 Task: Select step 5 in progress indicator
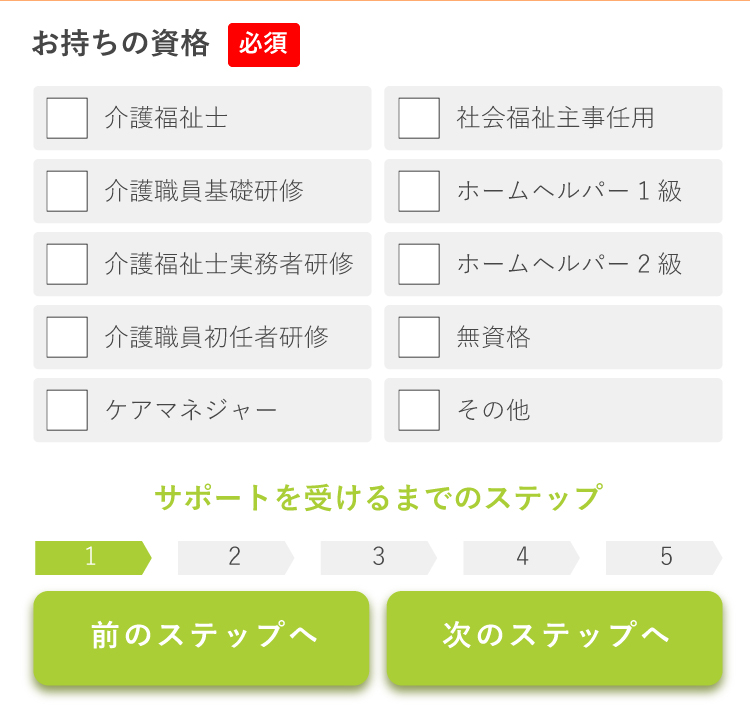[664, 558]
